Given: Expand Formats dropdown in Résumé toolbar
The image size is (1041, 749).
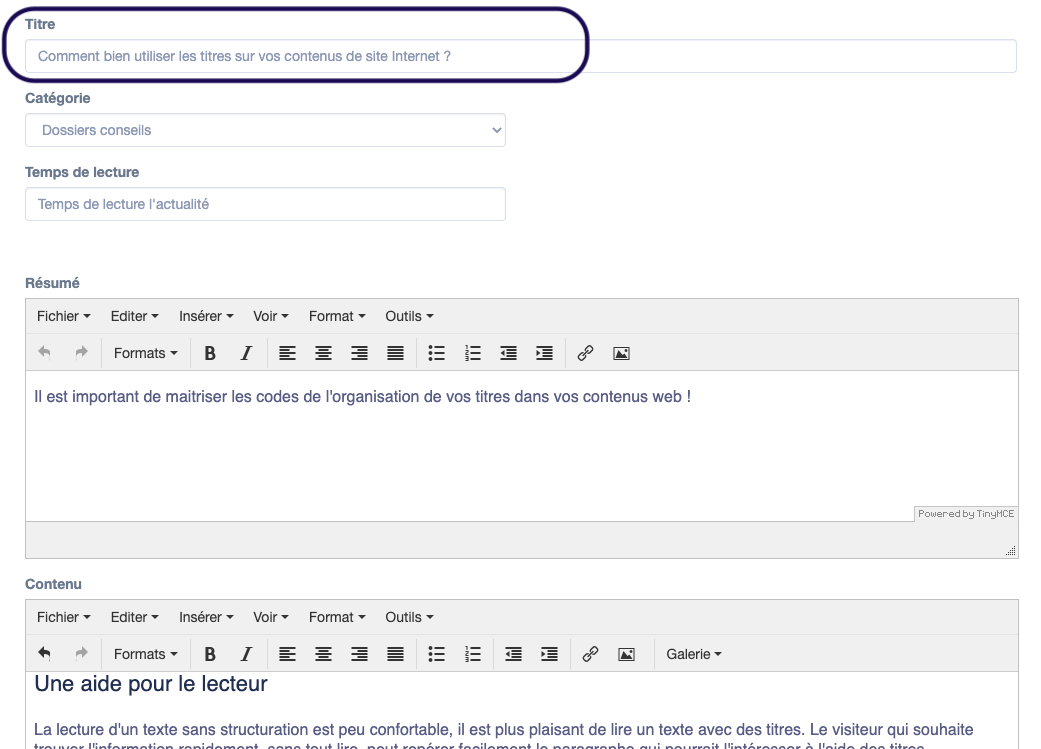Looking at the screenshot, I should pos(145,353).
